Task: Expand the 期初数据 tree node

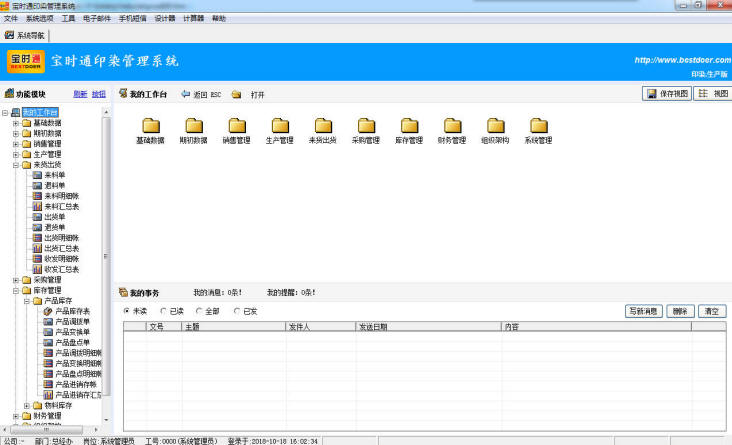Action: click(16, 134)
